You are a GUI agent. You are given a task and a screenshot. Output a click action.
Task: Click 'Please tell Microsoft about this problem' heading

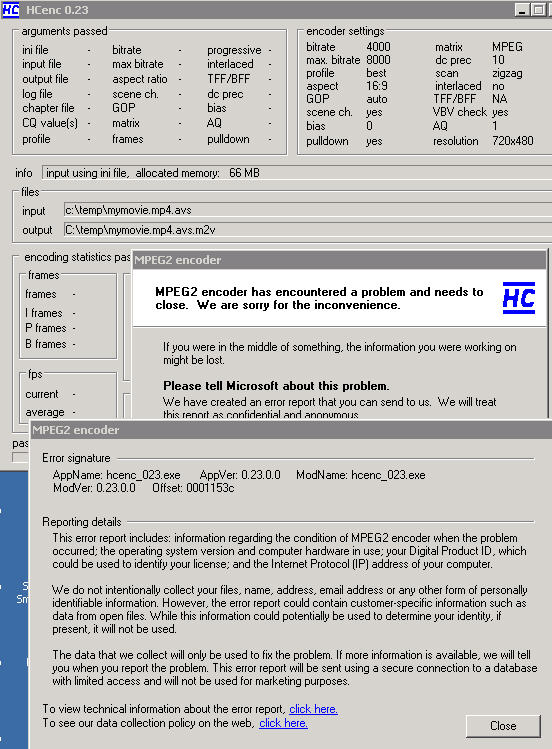[x=276, y=386]
